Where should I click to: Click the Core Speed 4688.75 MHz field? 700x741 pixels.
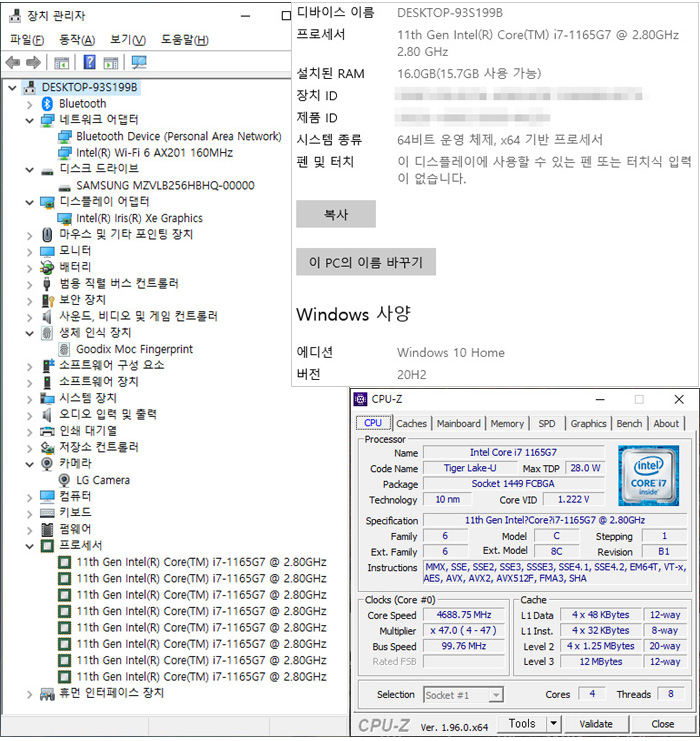464,615
